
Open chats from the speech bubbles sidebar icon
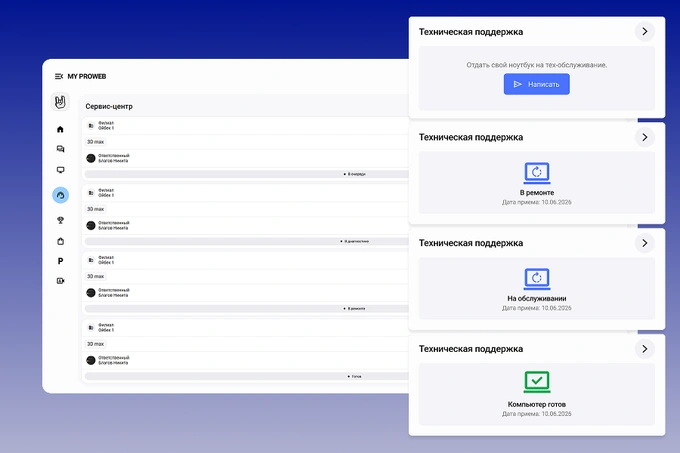[x=60, y=149]
